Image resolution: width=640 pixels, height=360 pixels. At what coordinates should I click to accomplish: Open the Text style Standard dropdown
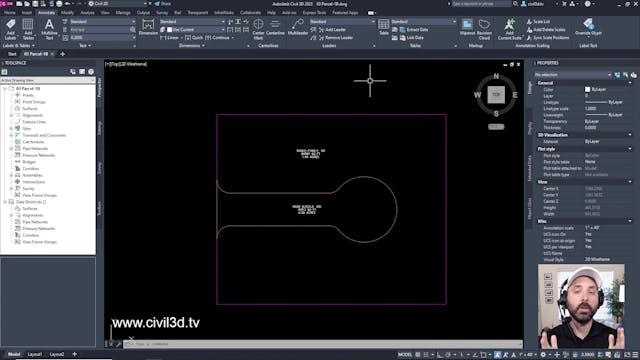102,22
